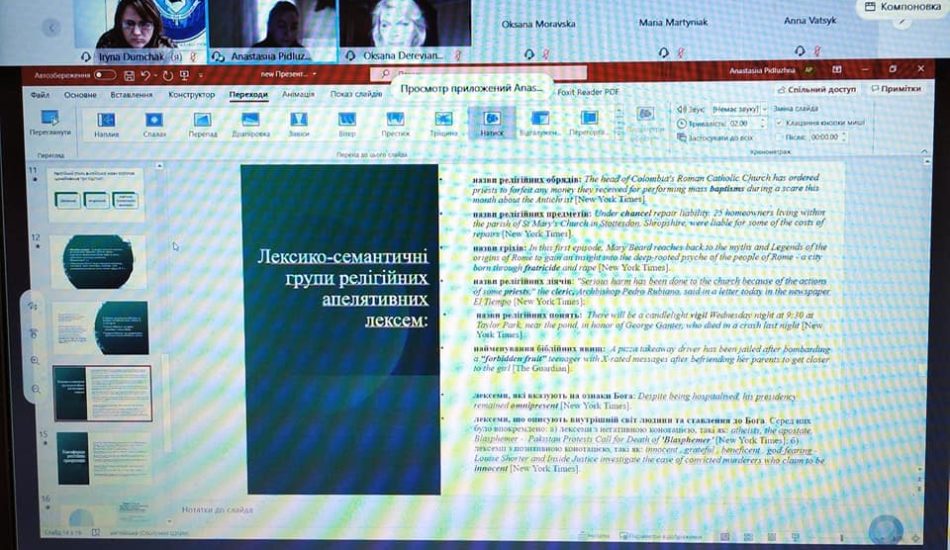950x550 pixels.
Task: Enable the 'Після' advance-after checkbox
Action: click(x=780, y=136)
